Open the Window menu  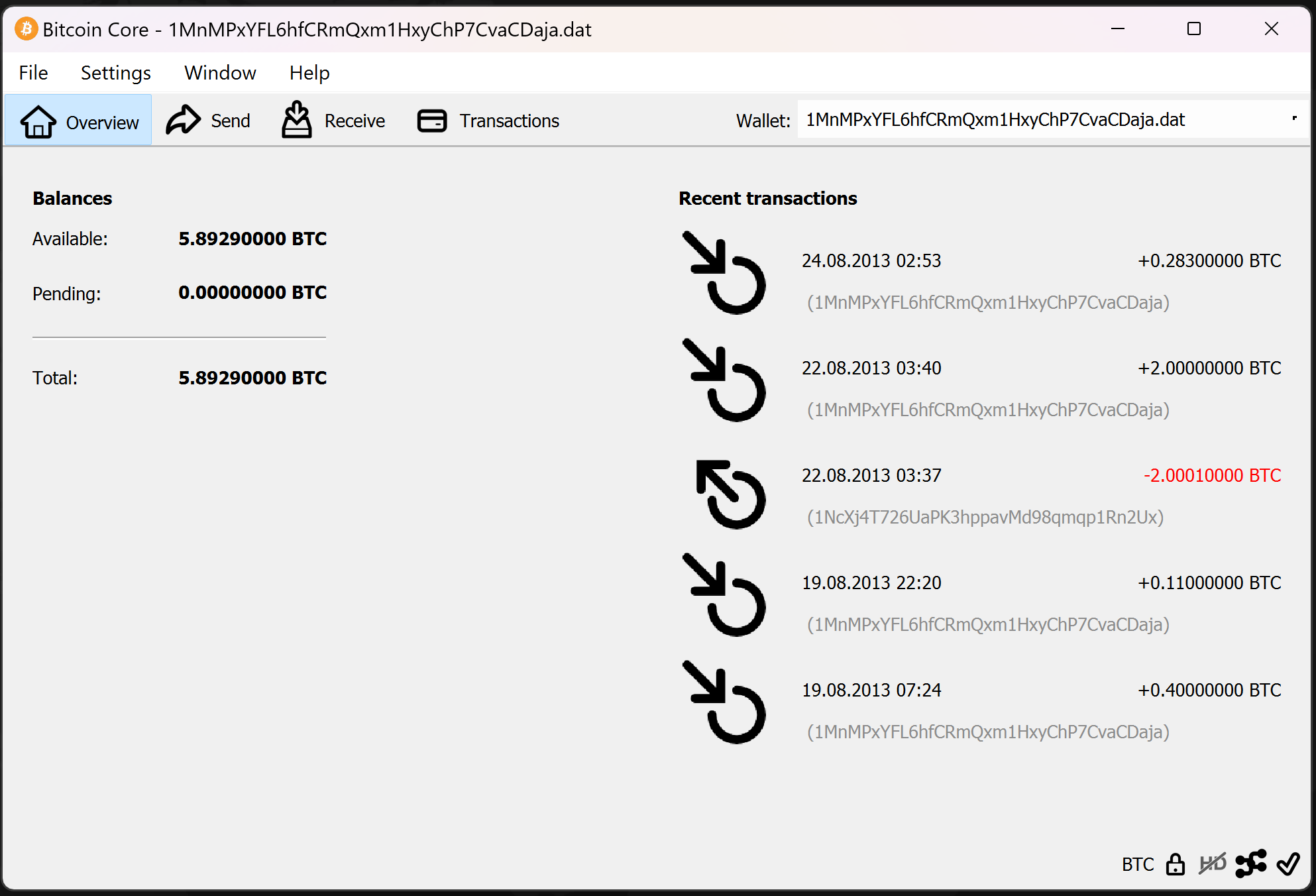(220, 73)
